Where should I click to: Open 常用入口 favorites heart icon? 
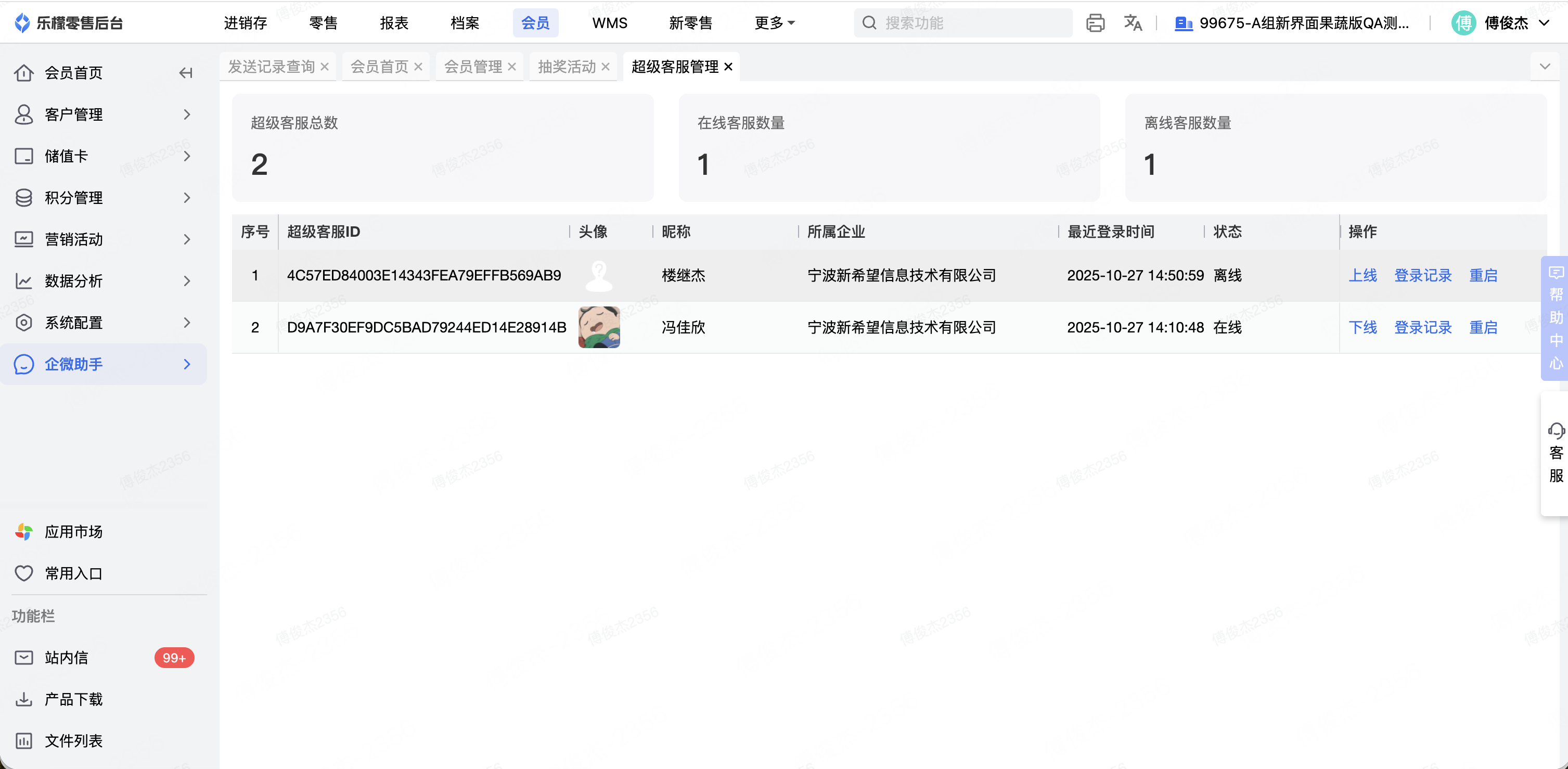pos(24,573)
